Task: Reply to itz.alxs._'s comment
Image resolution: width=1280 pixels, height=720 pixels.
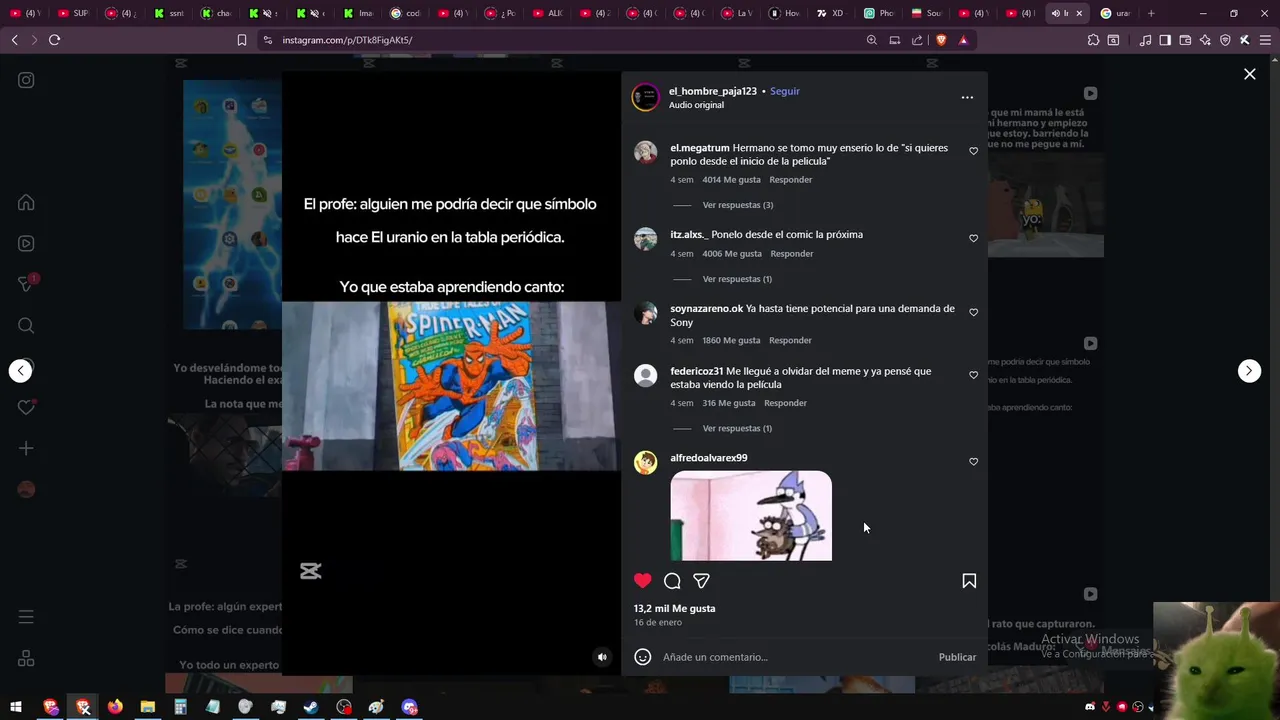Action: [792, 254]
